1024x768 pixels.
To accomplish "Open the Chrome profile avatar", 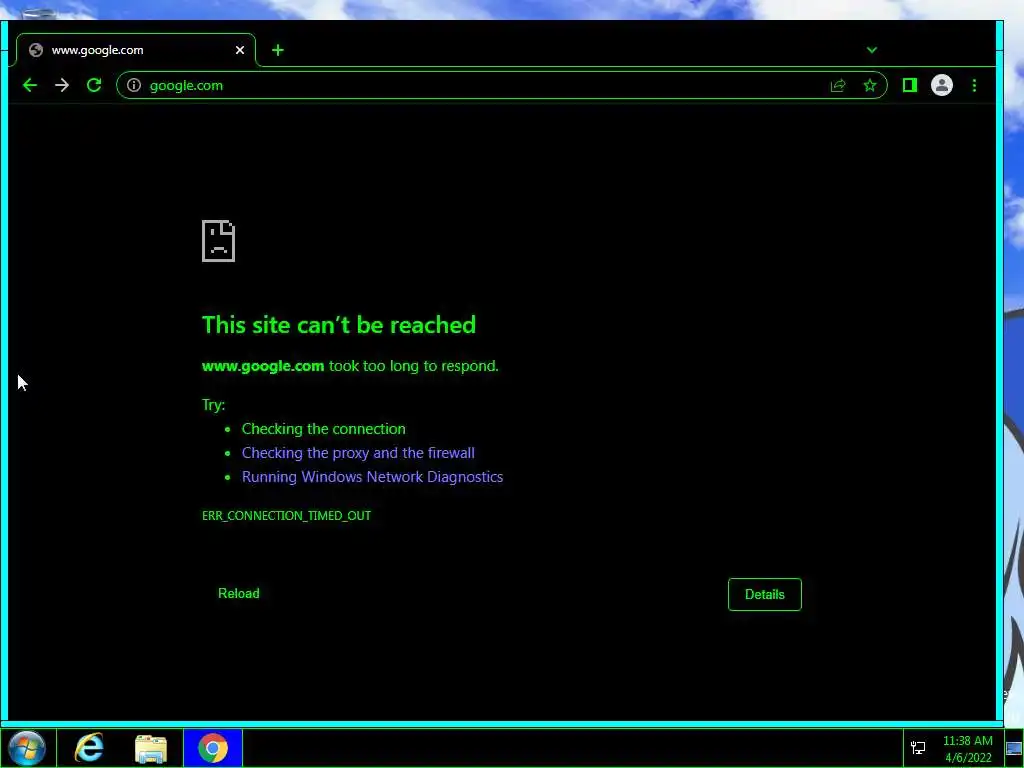I will [x=942, y=86].
